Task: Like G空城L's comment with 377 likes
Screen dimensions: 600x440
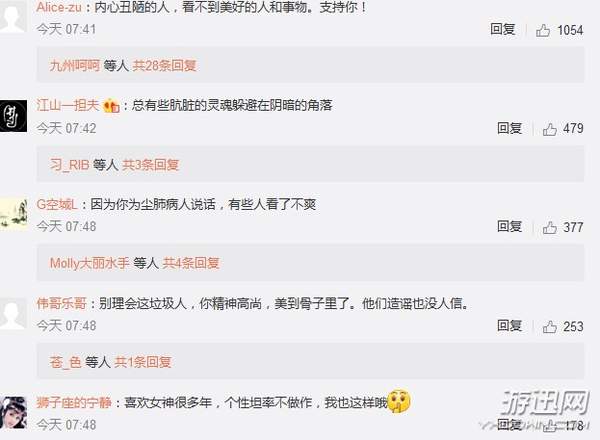Action: point(549,228)
